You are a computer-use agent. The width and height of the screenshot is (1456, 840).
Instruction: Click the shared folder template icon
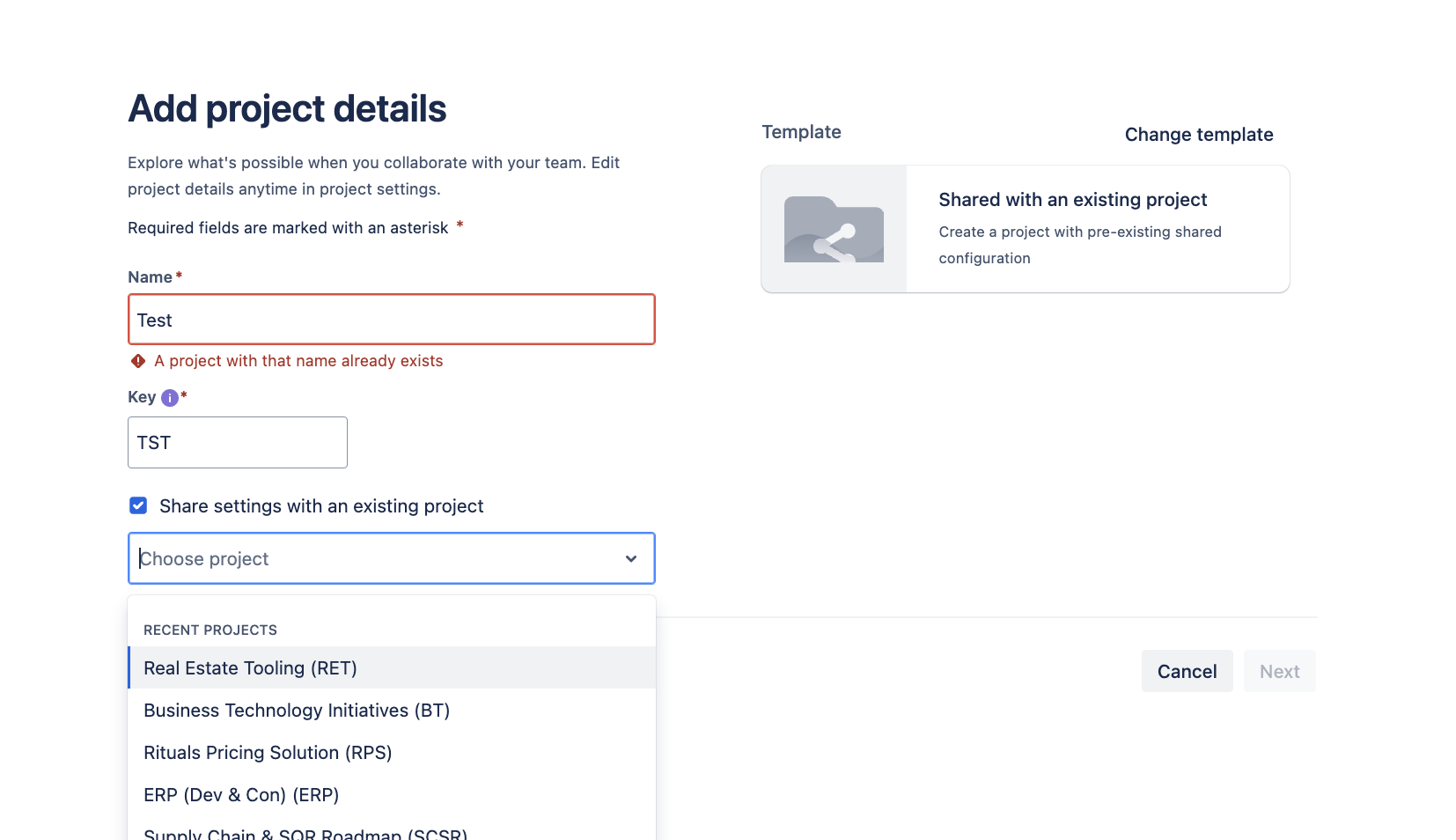833,229
